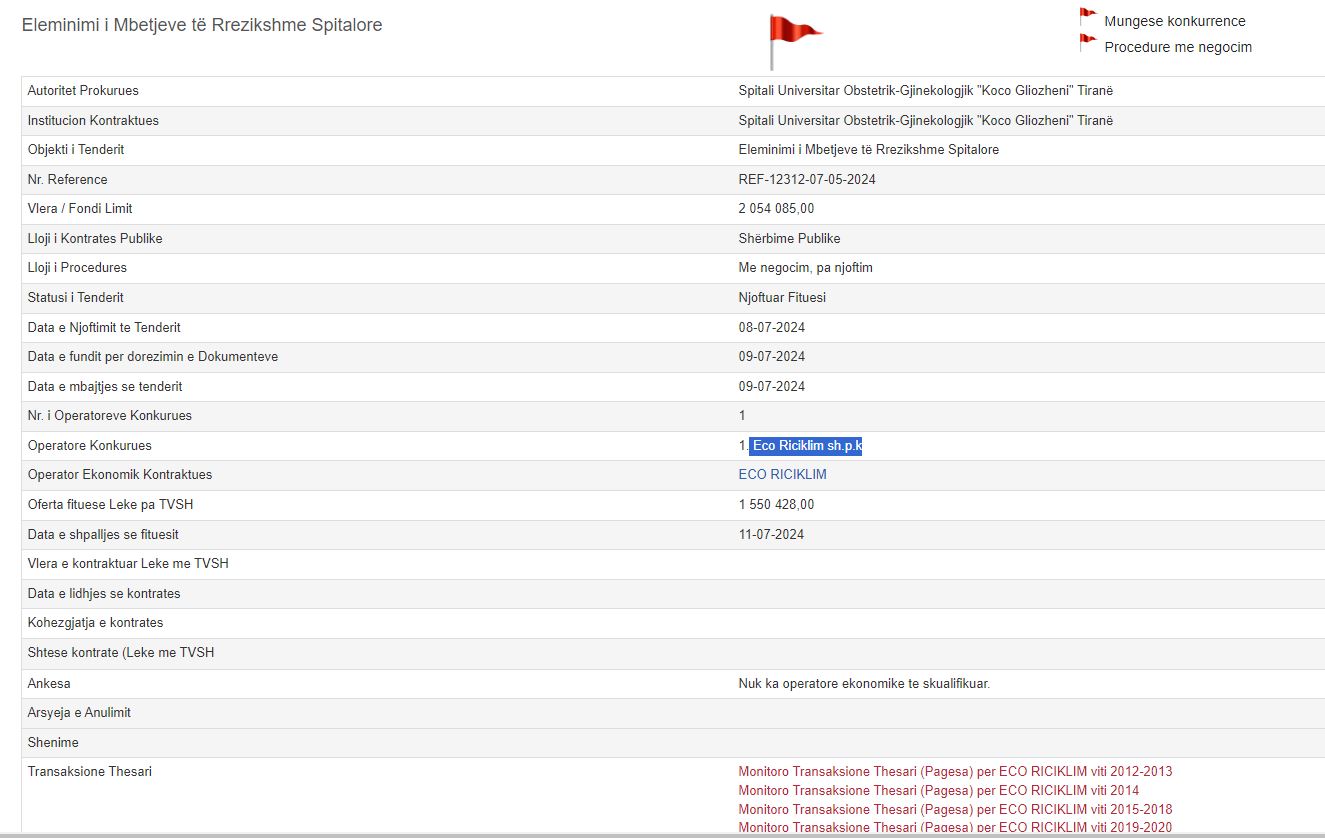Click the winning offer value 1 550 428,00
This screenshot has width=1325, height=838.
tap(776, 505)
